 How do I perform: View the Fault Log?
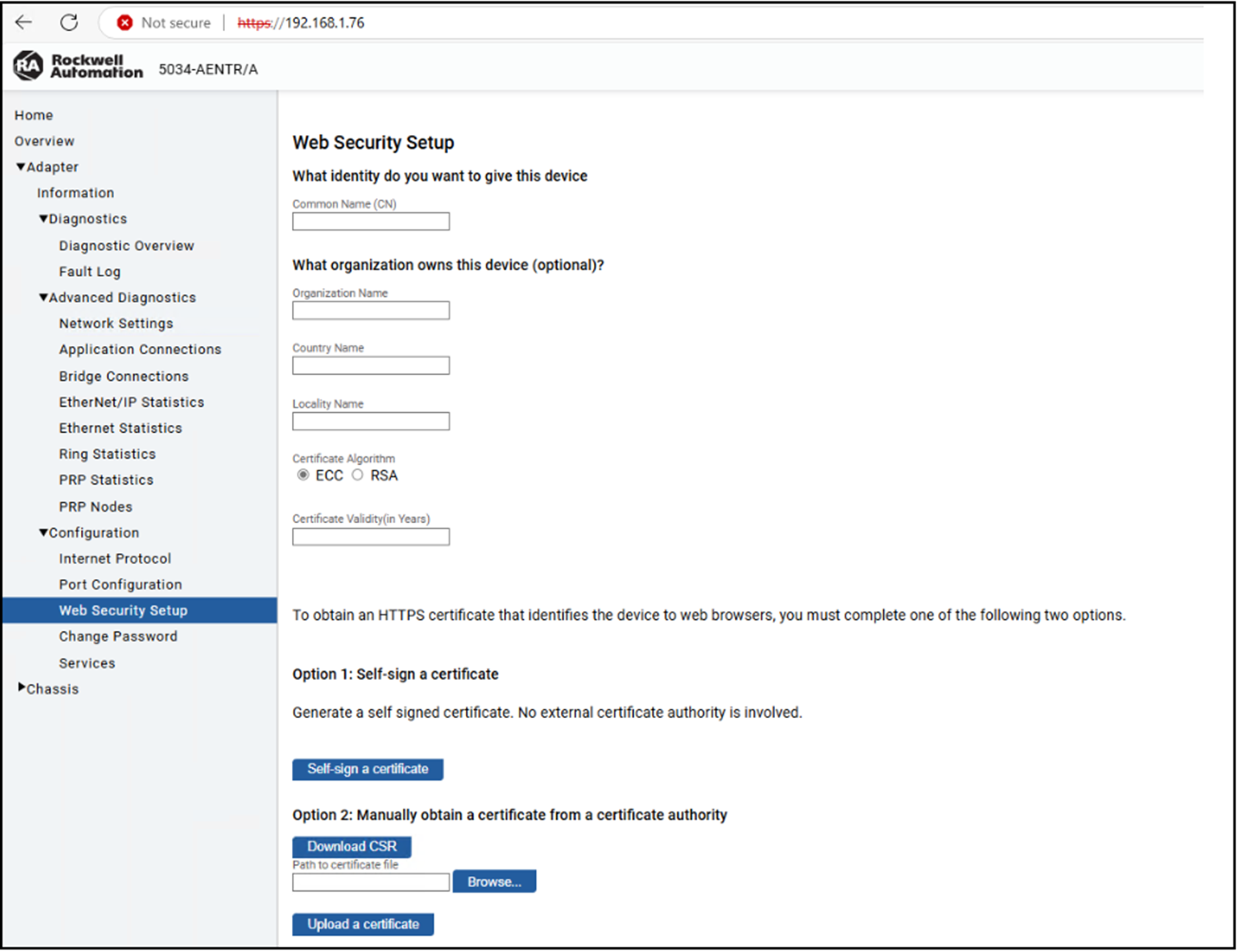pos(90,272)
